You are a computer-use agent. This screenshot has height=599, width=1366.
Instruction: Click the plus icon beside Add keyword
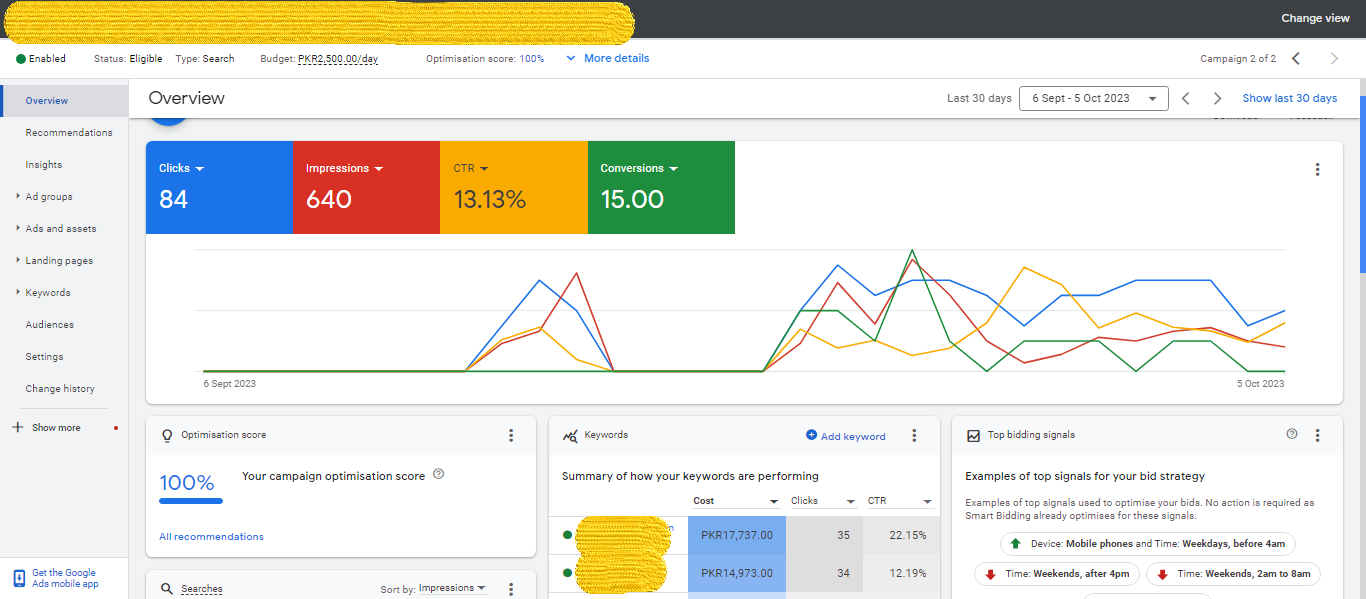(811, 435)
